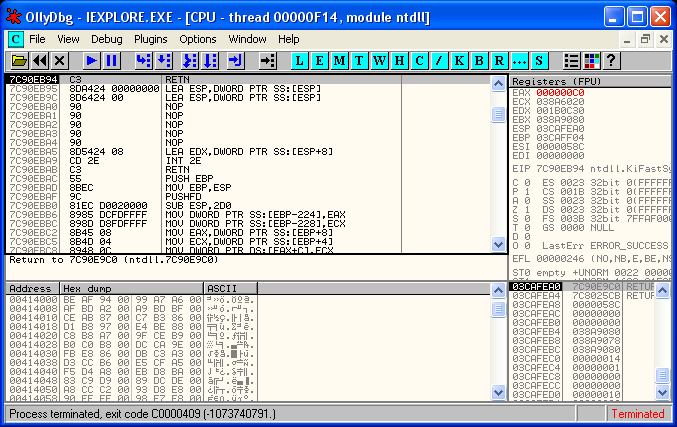Run the program with the play icon
This screenshot has width=677, height=427.
91,61
